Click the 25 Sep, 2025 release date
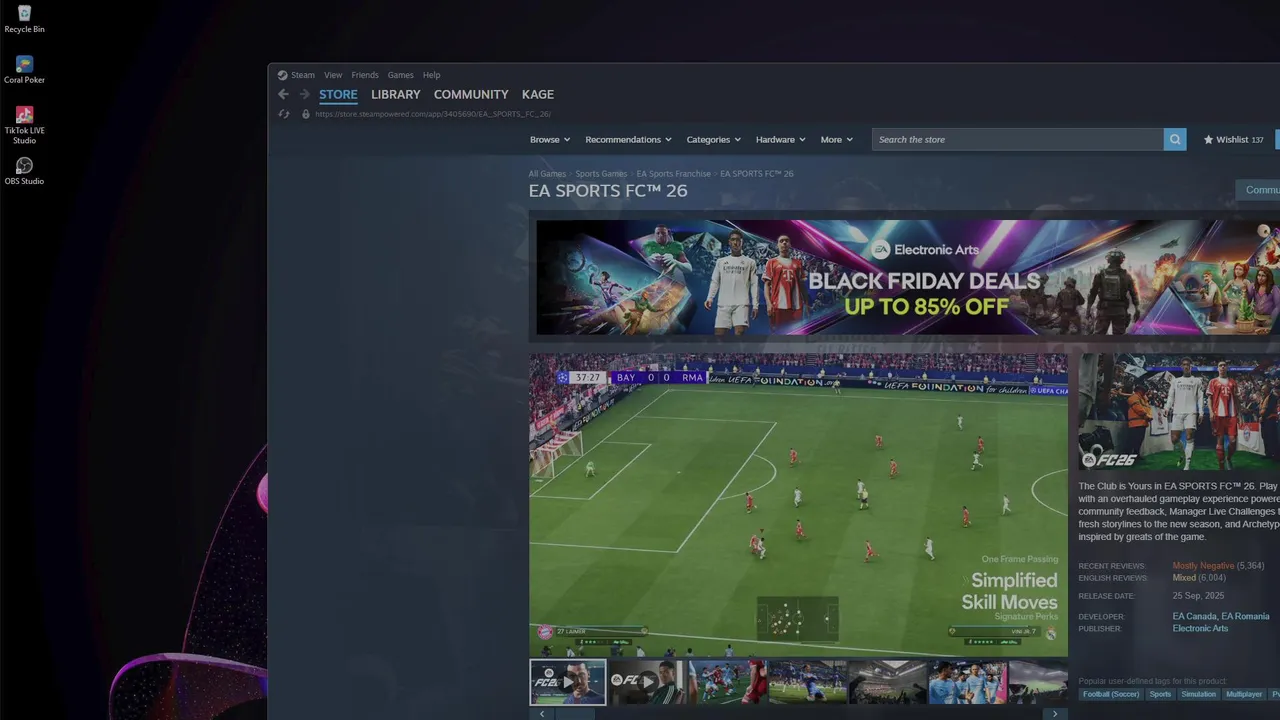Image resolution: width=1280 pixels, height=720 pixels. (1198, 596)
